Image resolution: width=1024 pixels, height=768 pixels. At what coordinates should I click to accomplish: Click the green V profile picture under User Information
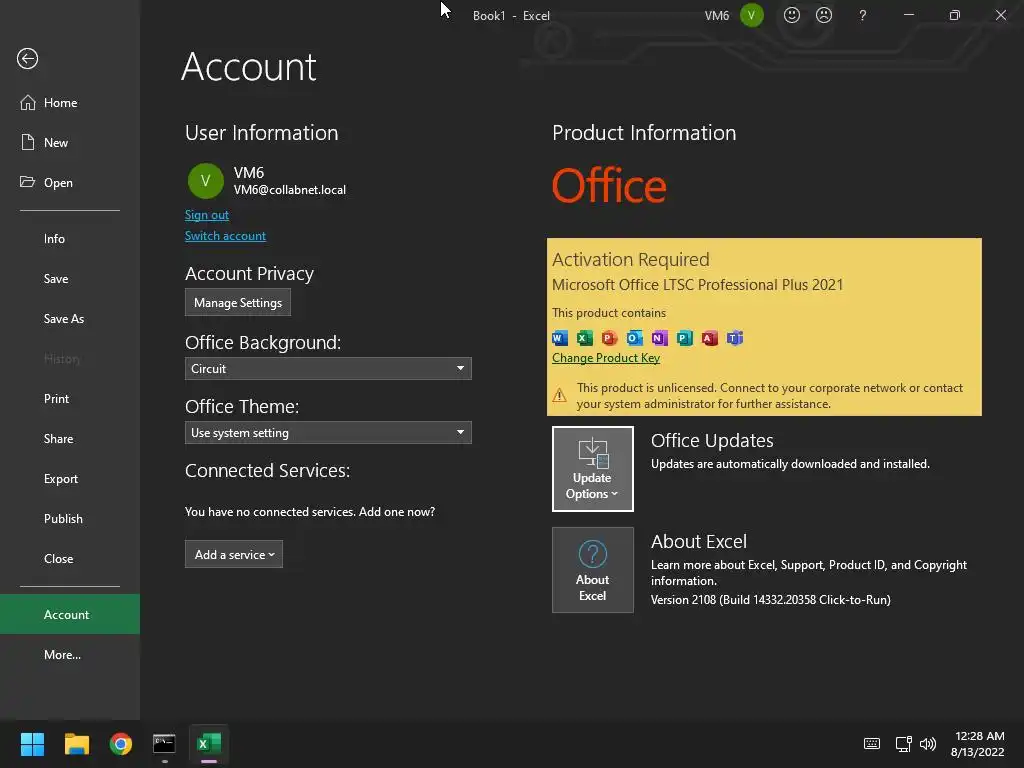click(205, 181)
